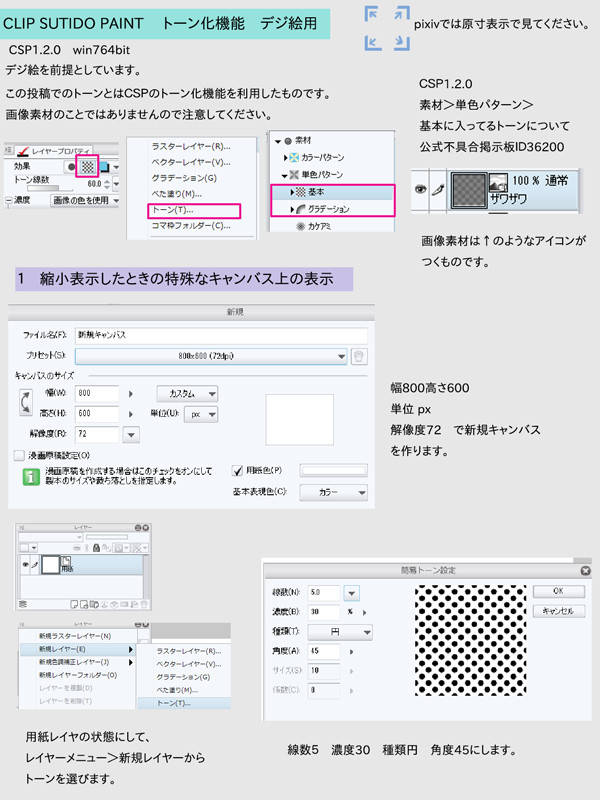Close the 簡易トーン設定 dialog
600x800 pixels.
click(x=586, y=570)
